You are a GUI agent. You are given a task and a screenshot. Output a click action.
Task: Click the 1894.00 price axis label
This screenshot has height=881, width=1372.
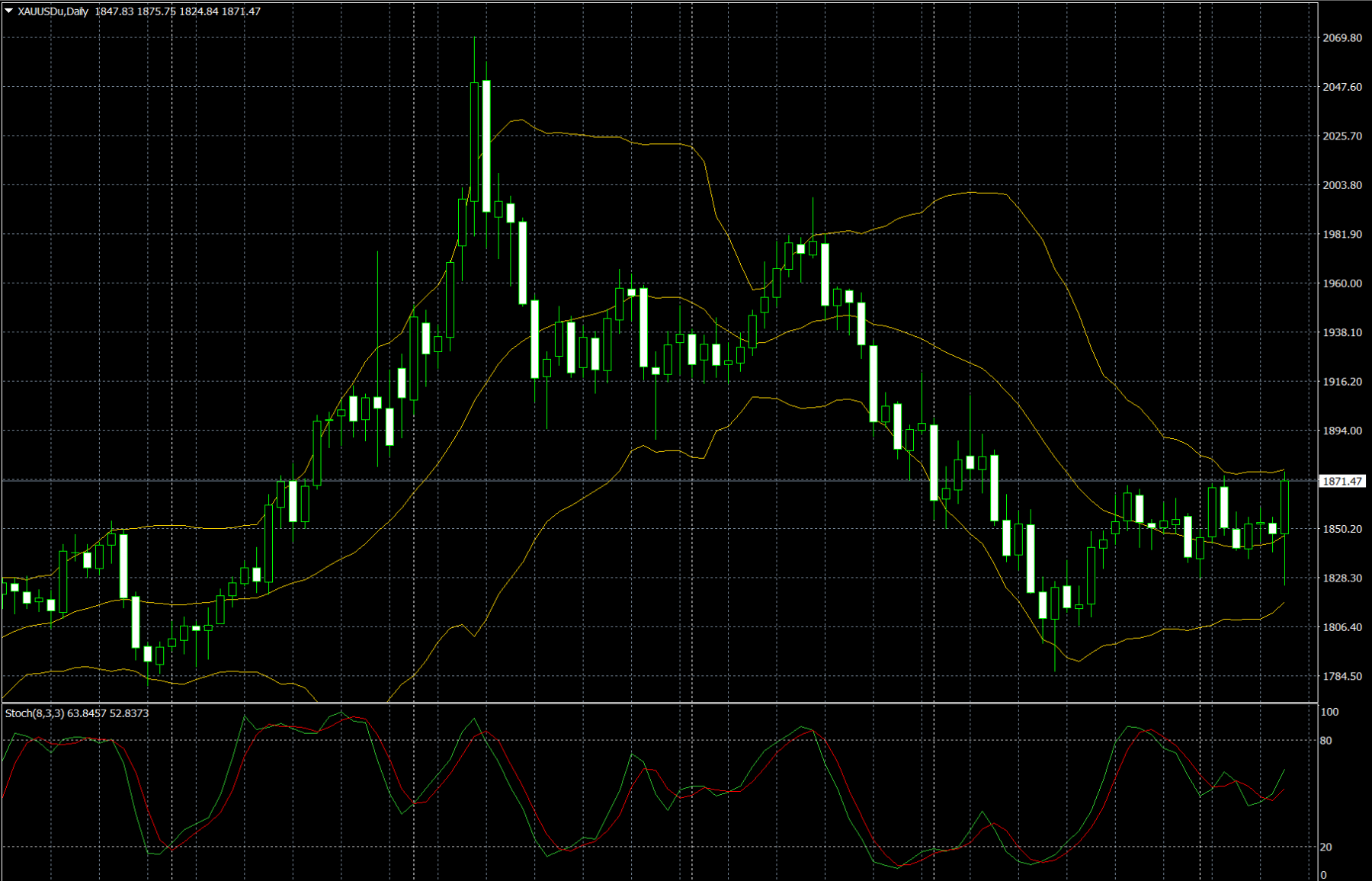pyautogui.click(x=1342, y=431)
